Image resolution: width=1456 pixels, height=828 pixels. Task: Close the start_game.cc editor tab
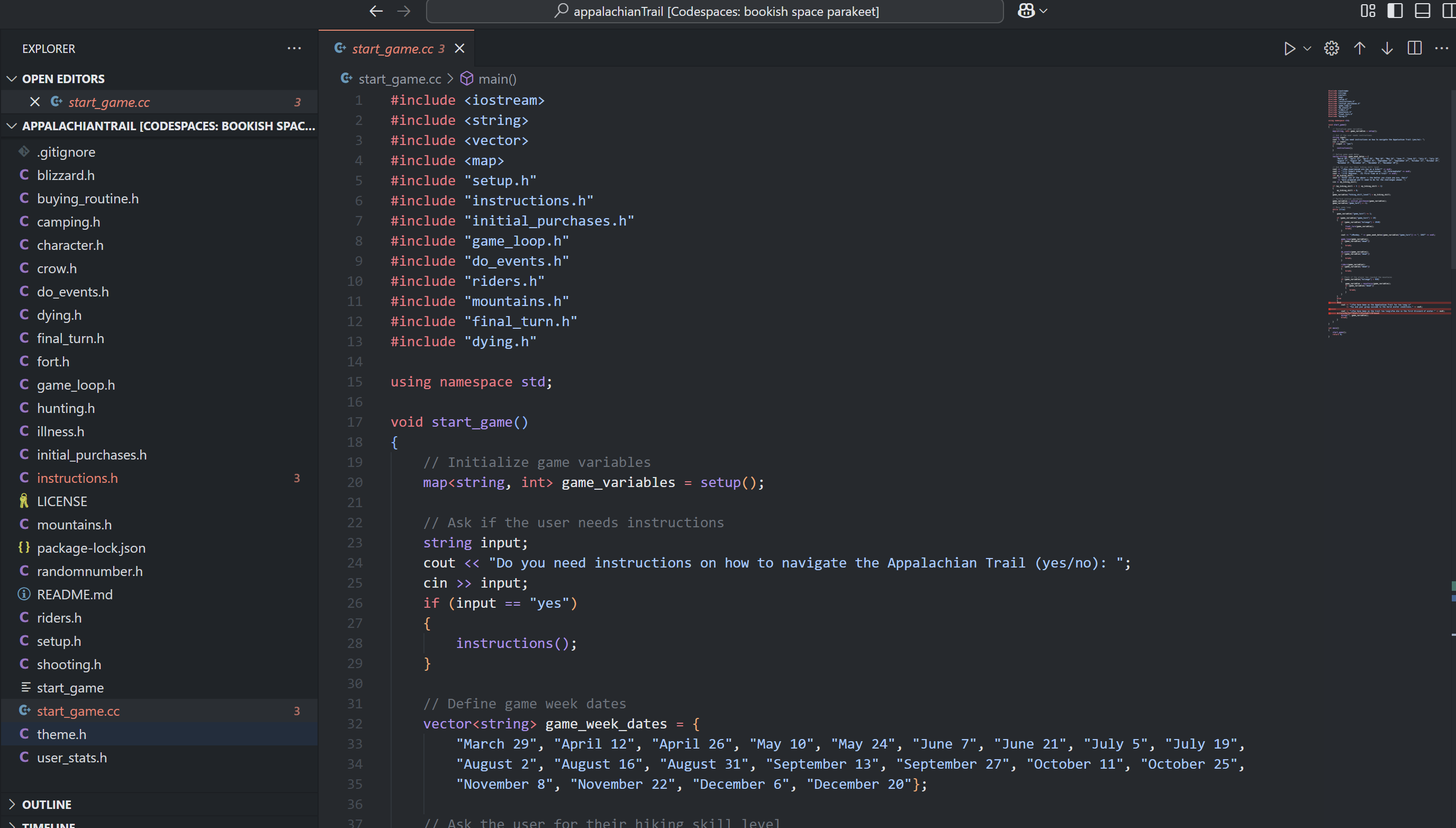tap(460, 48)
